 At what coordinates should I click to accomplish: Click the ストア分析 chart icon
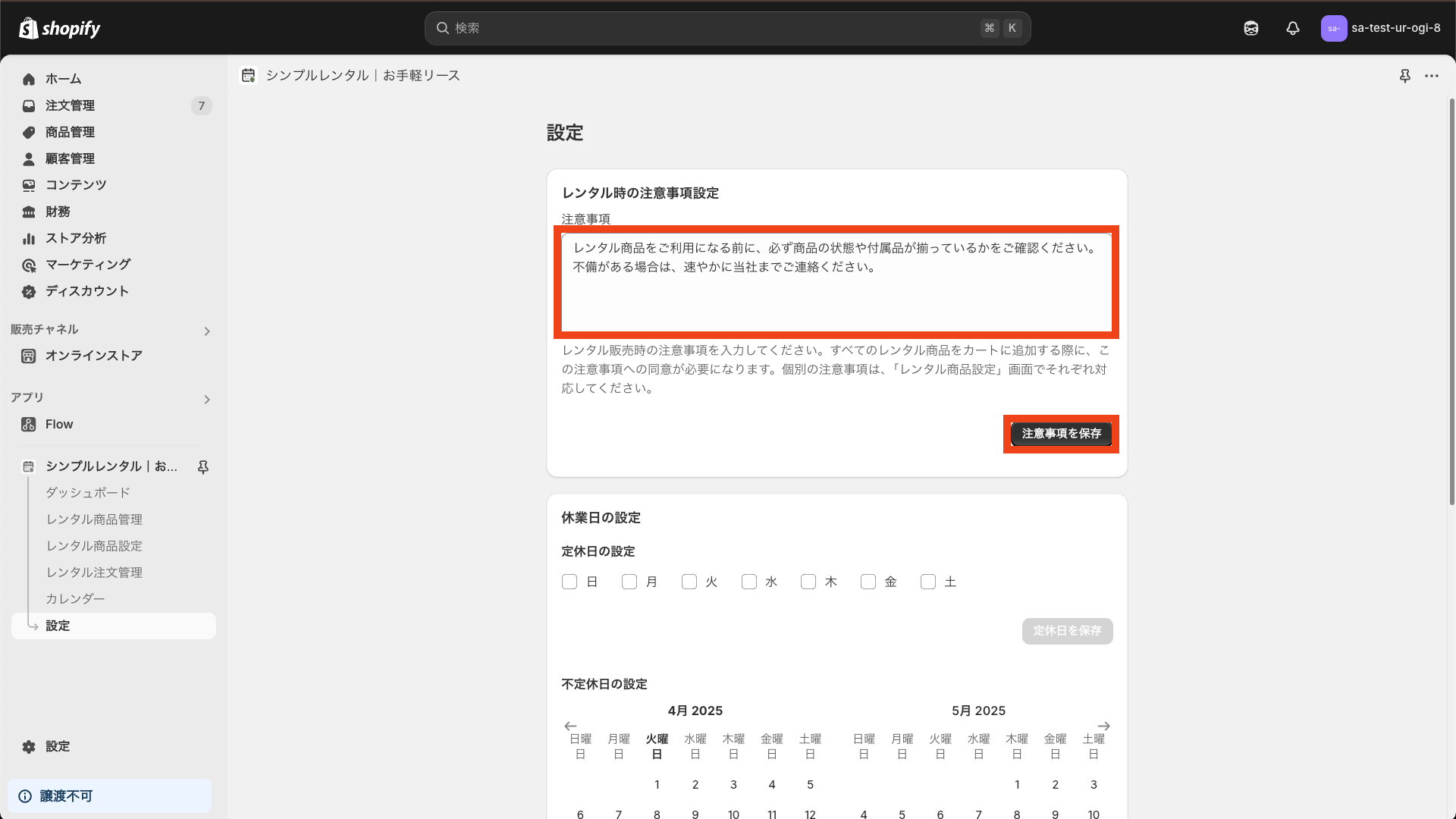pos(28,238)
